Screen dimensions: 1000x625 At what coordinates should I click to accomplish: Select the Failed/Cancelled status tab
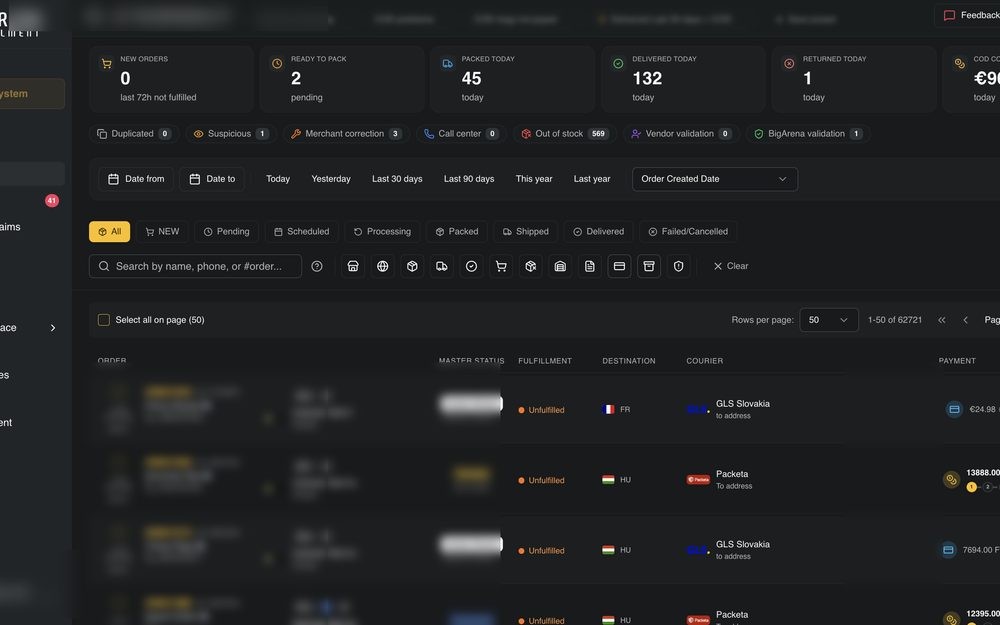click(x=688, y=232)
